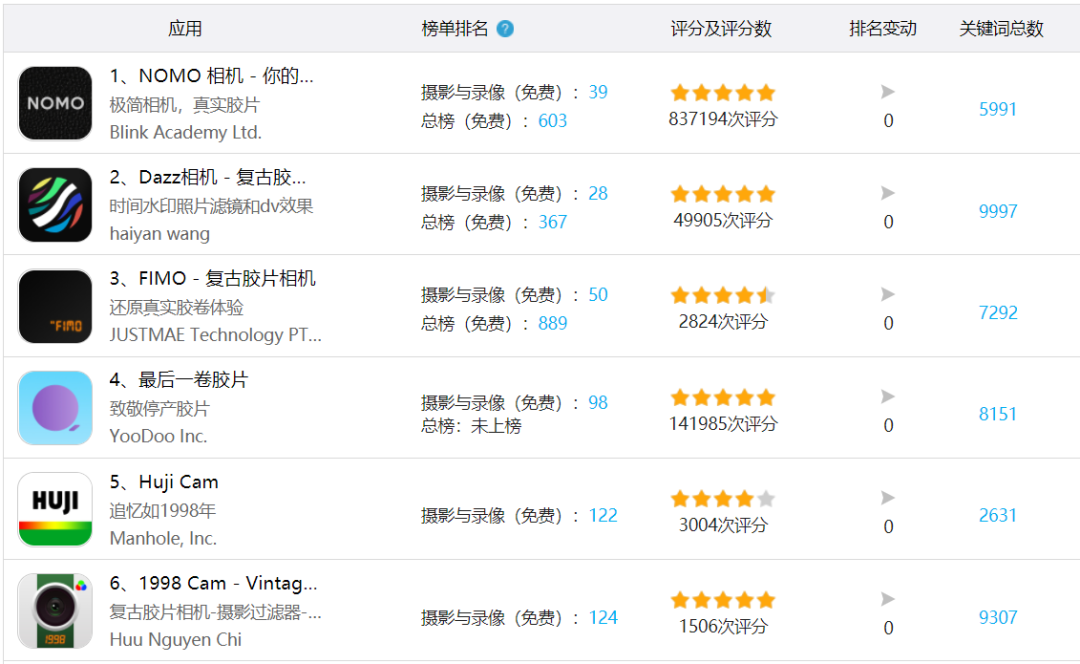Screen dimensions: 1080x664
Task: Click 1998 Cam category rank 124
Action: (603, 617)
